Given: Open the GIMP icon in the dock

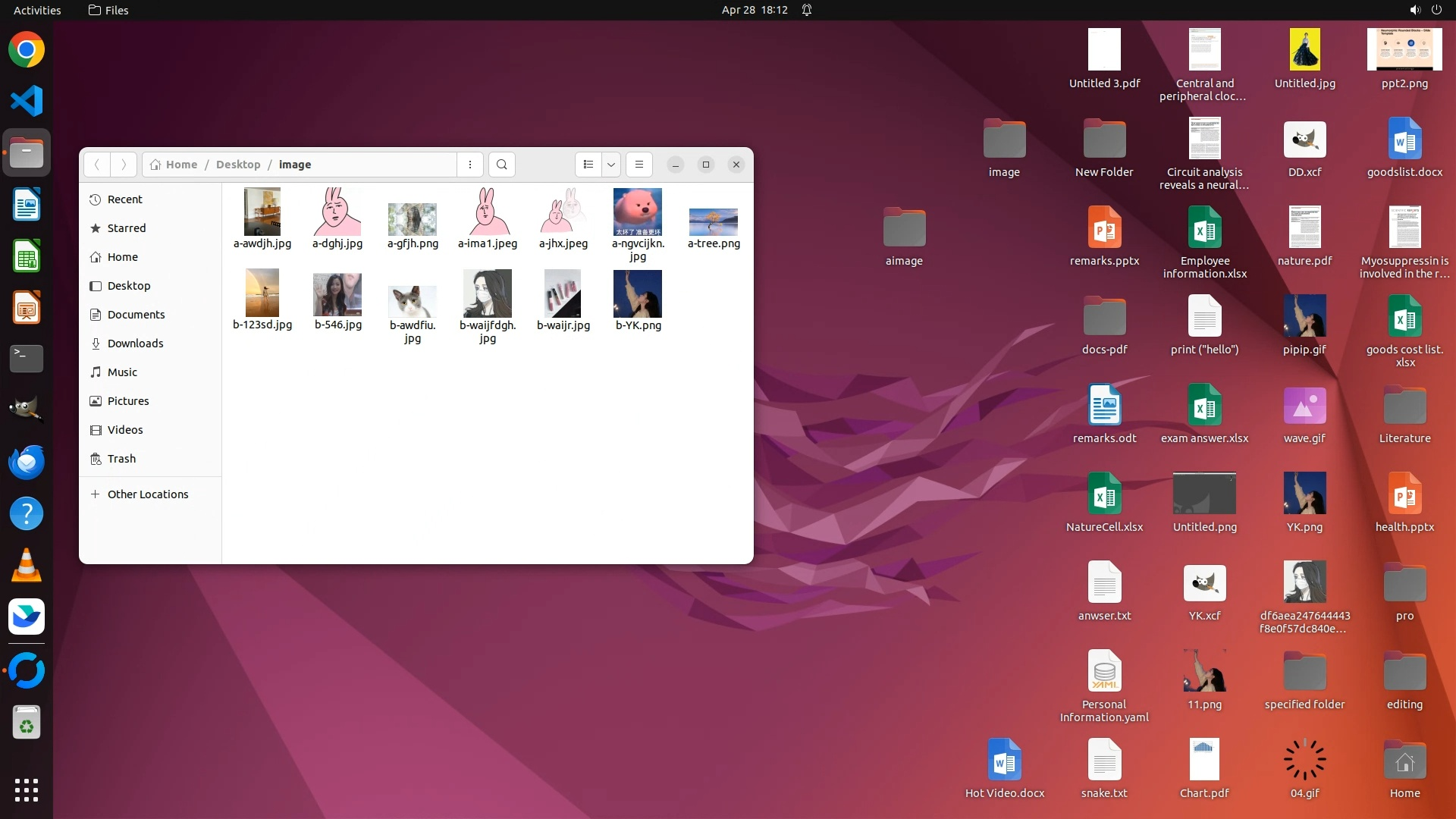Looking at the screenshot, I should tap(27, 410).
